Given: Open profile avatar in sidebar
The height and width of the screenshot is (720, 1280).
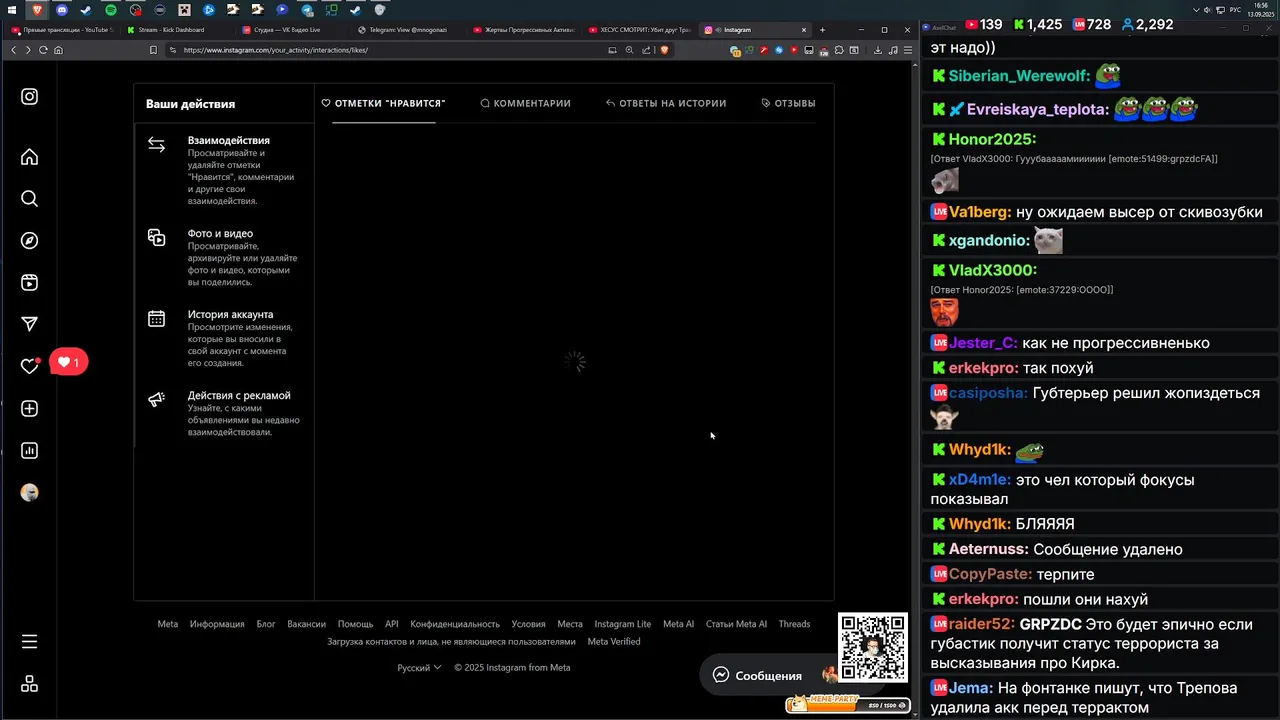Looking at the screenshot, I should coord(30,493).
